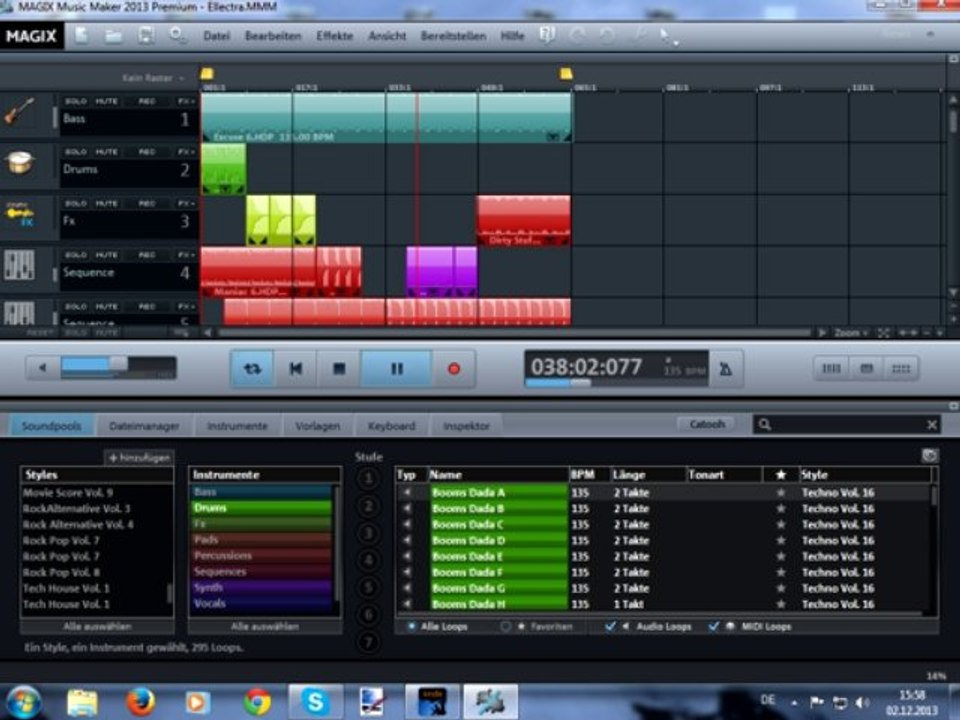This screenshot has width=960, height=720.
Task: Click the Catooh button
Action: coord(707,424)
